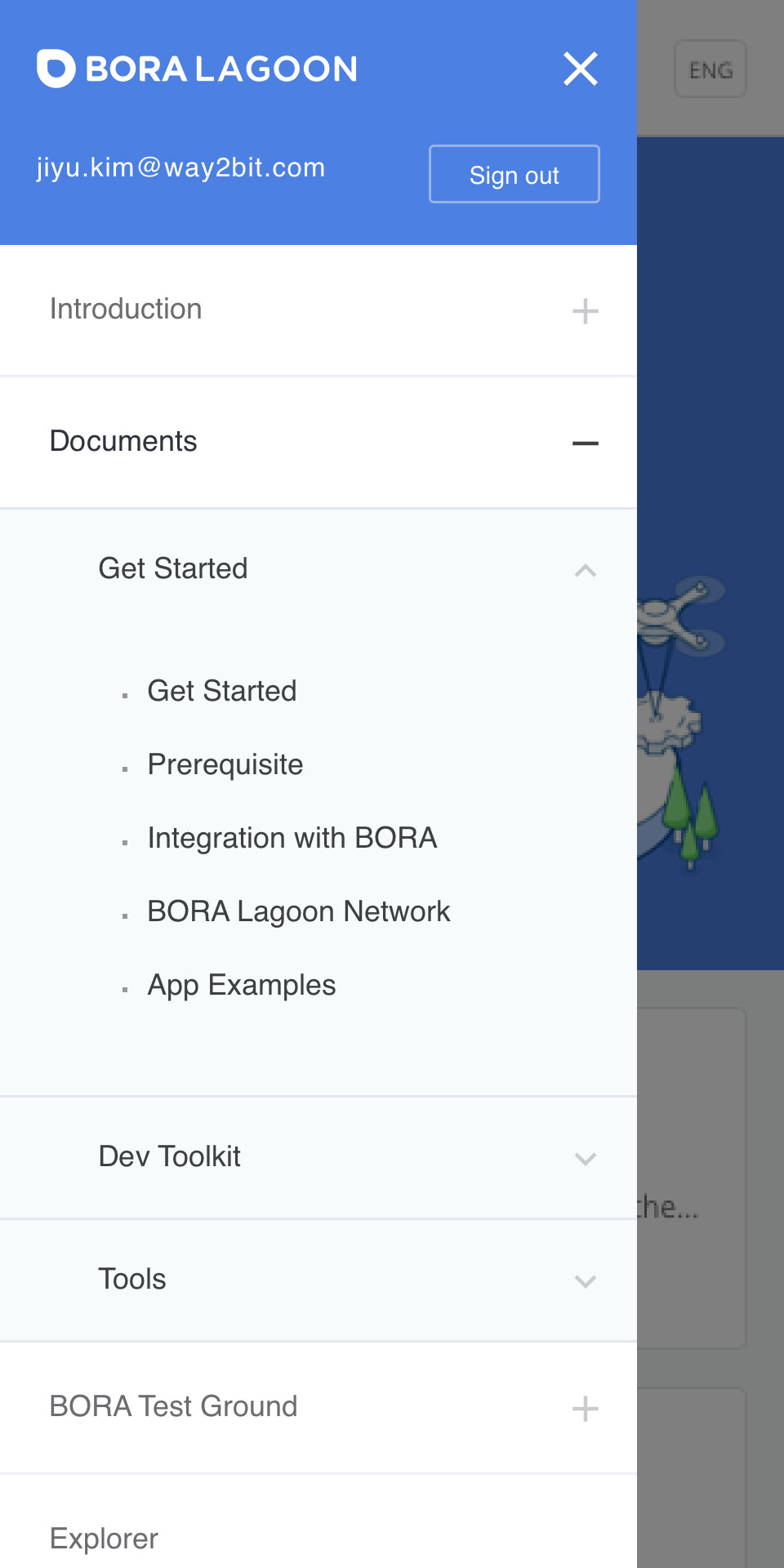Expand BORA Test Ground plus icon
This screenshot has height=1568, width=784.
click(x=585, y=1409)
